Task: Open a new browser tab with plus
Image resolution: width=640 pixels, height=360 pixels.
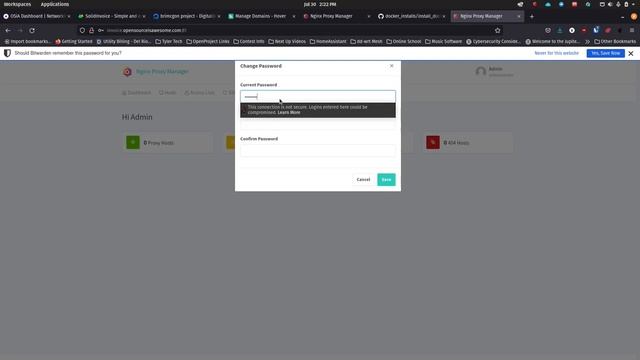Action: (x=531, y=16)
